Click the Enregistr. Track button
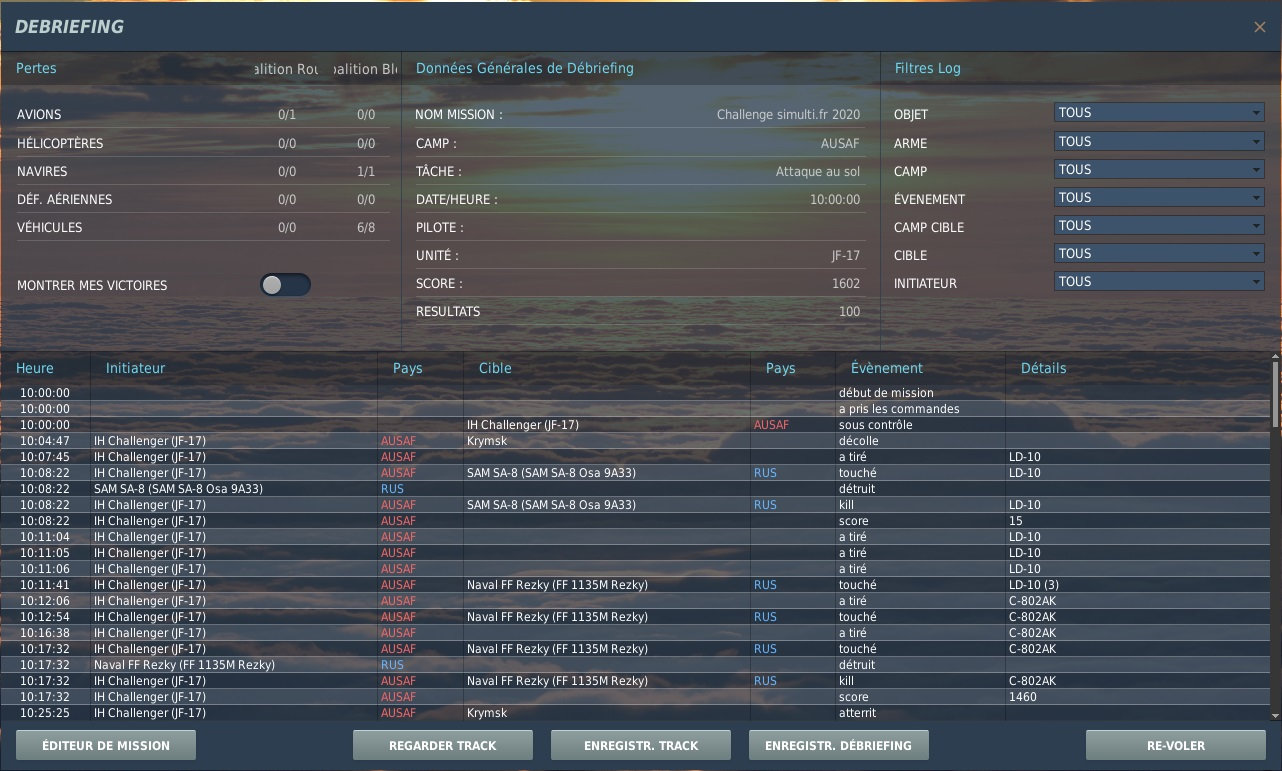The width and height of the screenshot is (1282, 771). pyautogui.click(x=641, y=745)
